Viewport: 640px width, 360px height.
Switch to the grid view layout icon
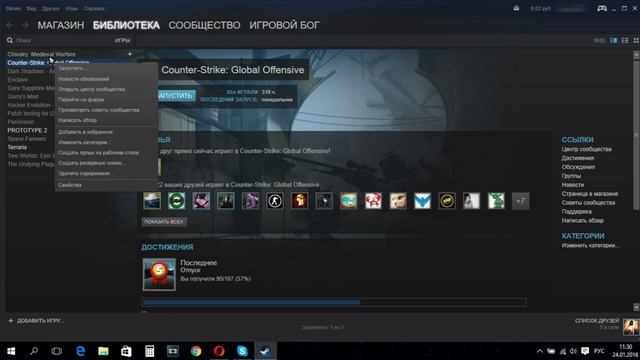[x=636, y=40]
